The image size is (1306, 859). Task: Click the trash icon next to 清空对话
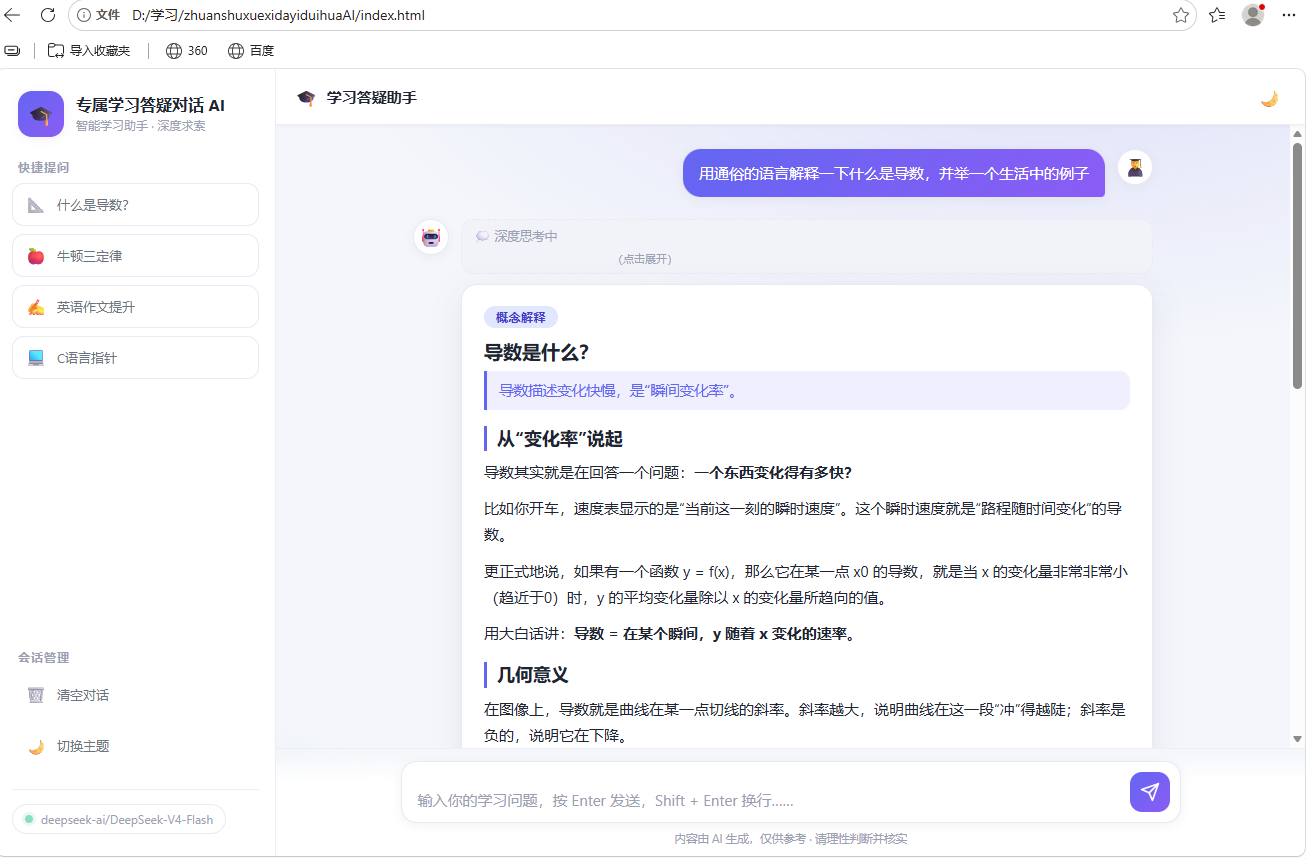point(36,695)
